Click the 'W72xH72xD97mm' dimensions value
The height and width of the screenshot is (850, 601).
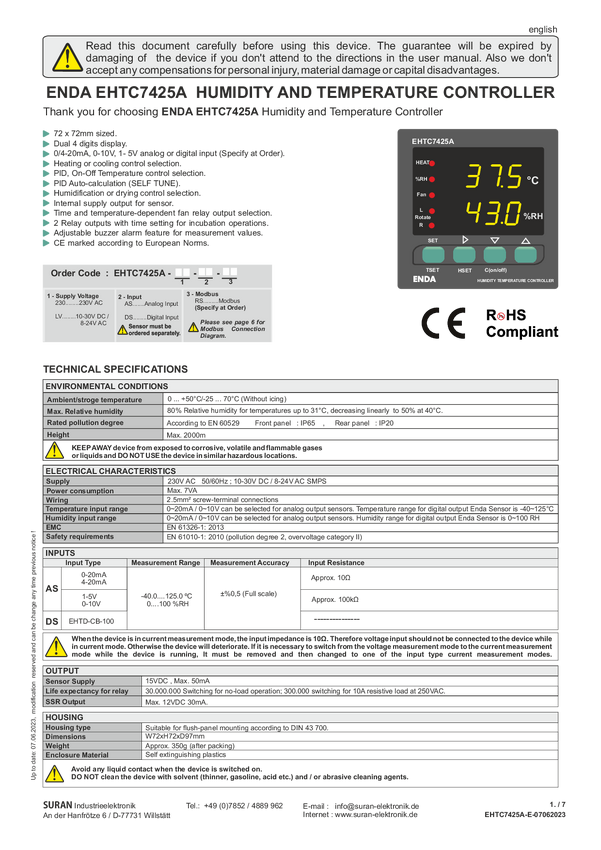pos(175,736)
